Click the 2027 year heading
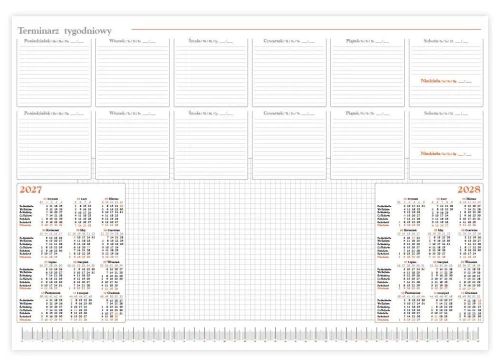 (x=31, y=190)
